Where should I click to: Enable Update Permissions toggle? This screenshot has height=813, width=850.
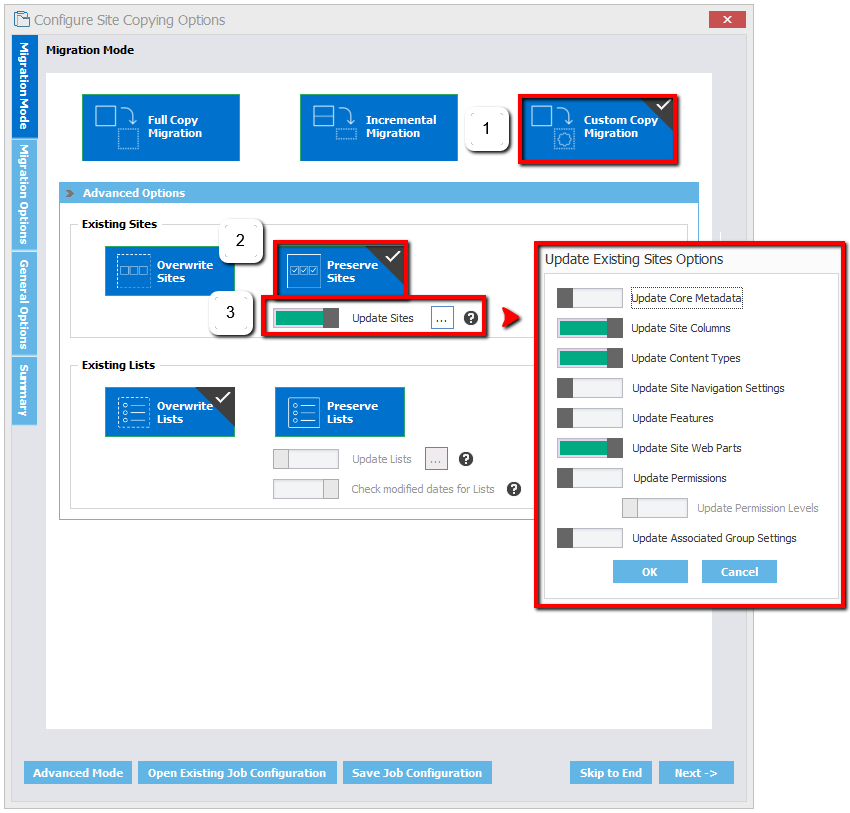pos(590,478)
